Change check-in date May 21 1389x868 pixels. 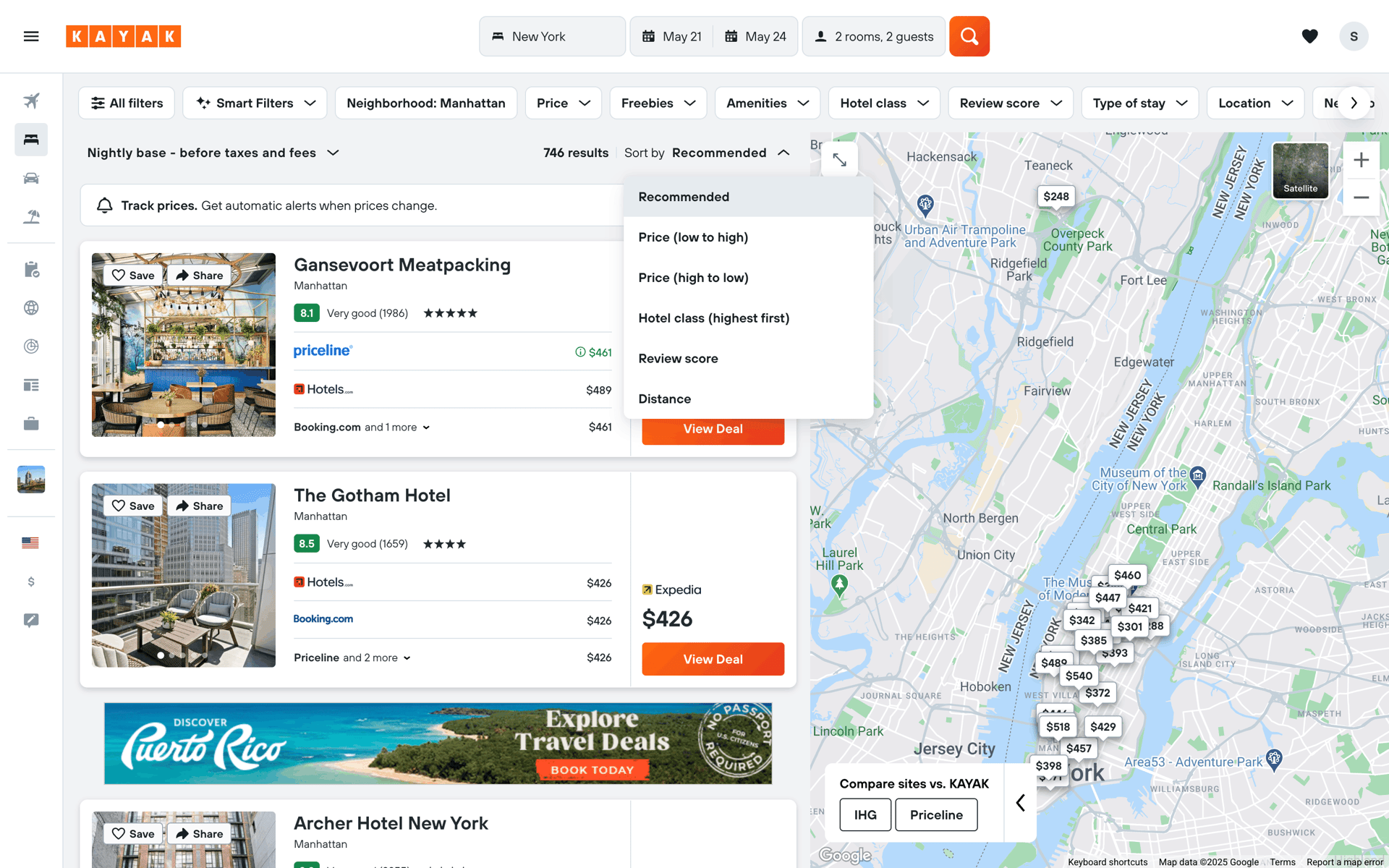[x=672, y=36]
